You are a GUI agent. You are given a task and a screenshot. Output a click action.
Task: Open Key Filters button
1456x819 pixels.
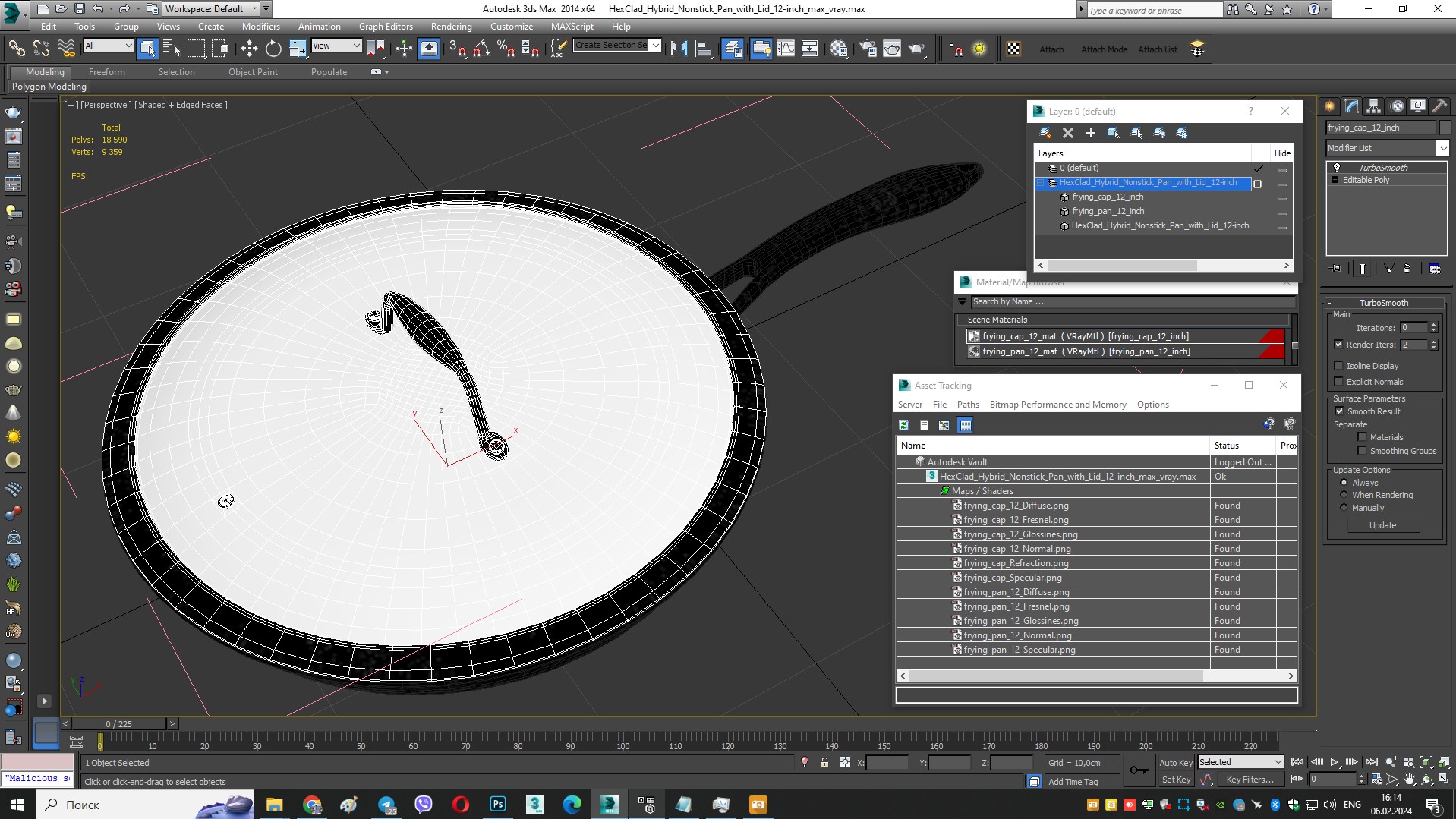(1250, 780)
